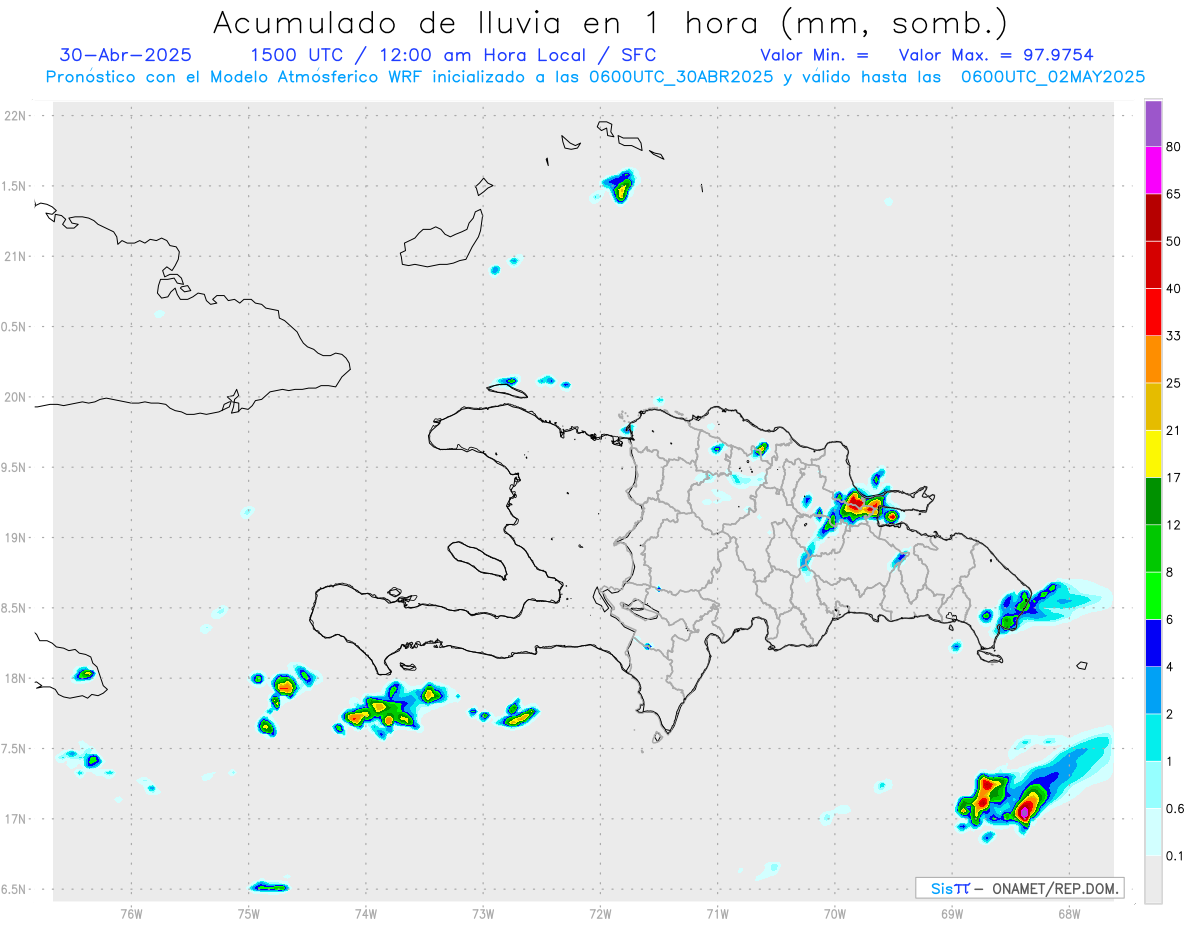Select the longitude label "75W"
Image resolution: width=1200 pixels, height=927 pixels.
(248, 912)
